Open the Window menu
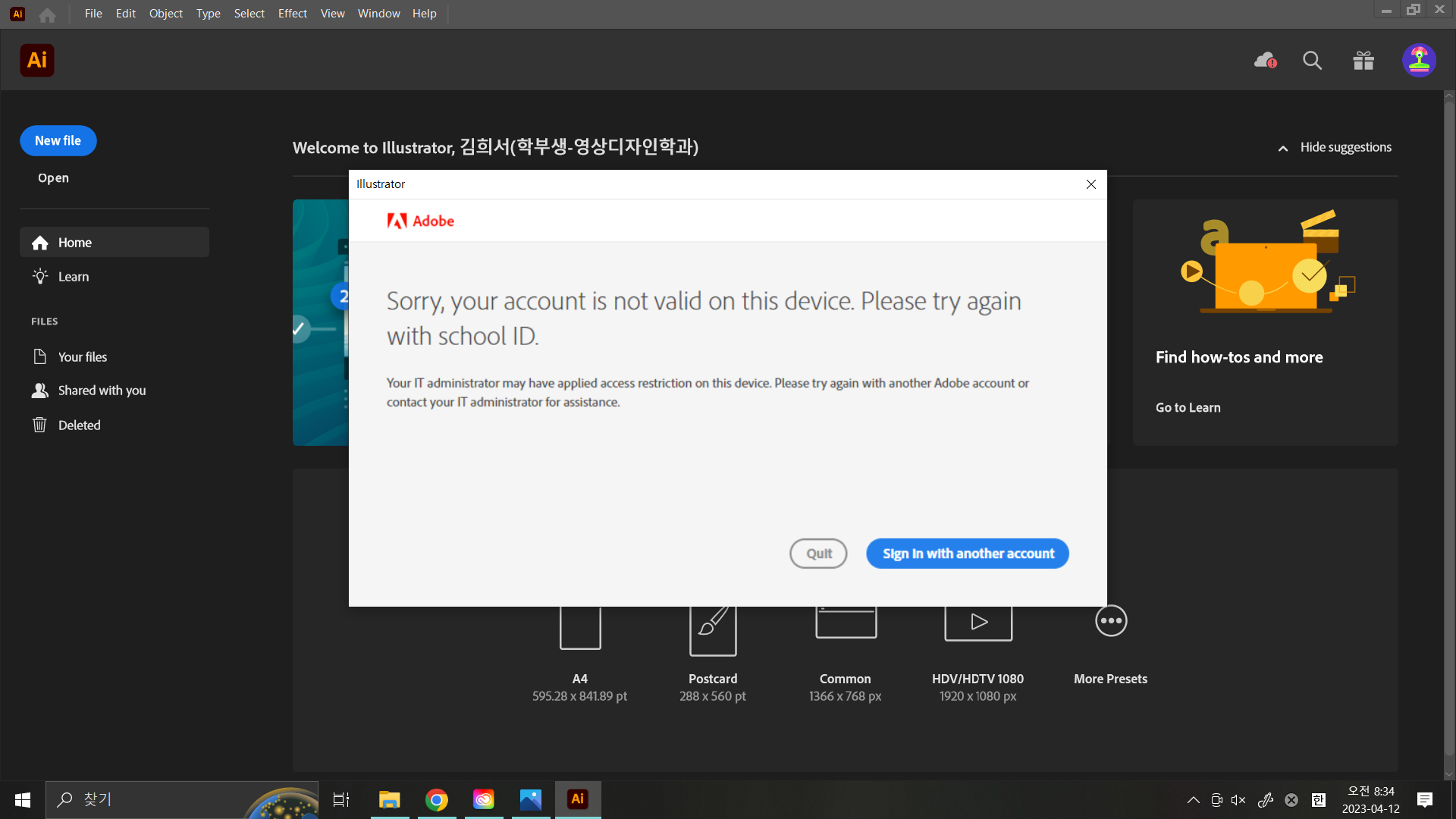 tap(378, 13)
